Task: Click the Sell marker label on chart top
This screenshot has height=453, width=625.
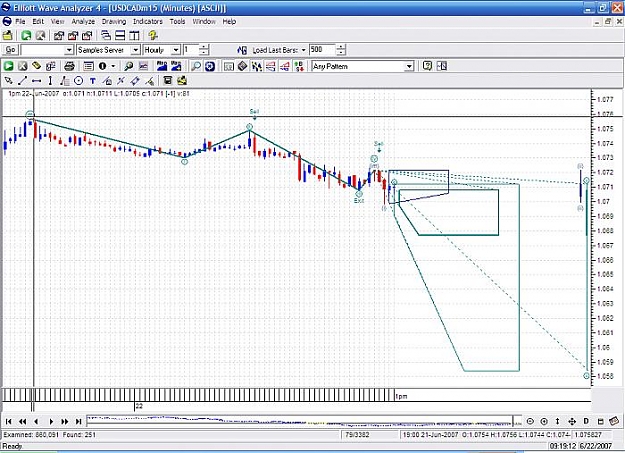Action: click(254, 111)
